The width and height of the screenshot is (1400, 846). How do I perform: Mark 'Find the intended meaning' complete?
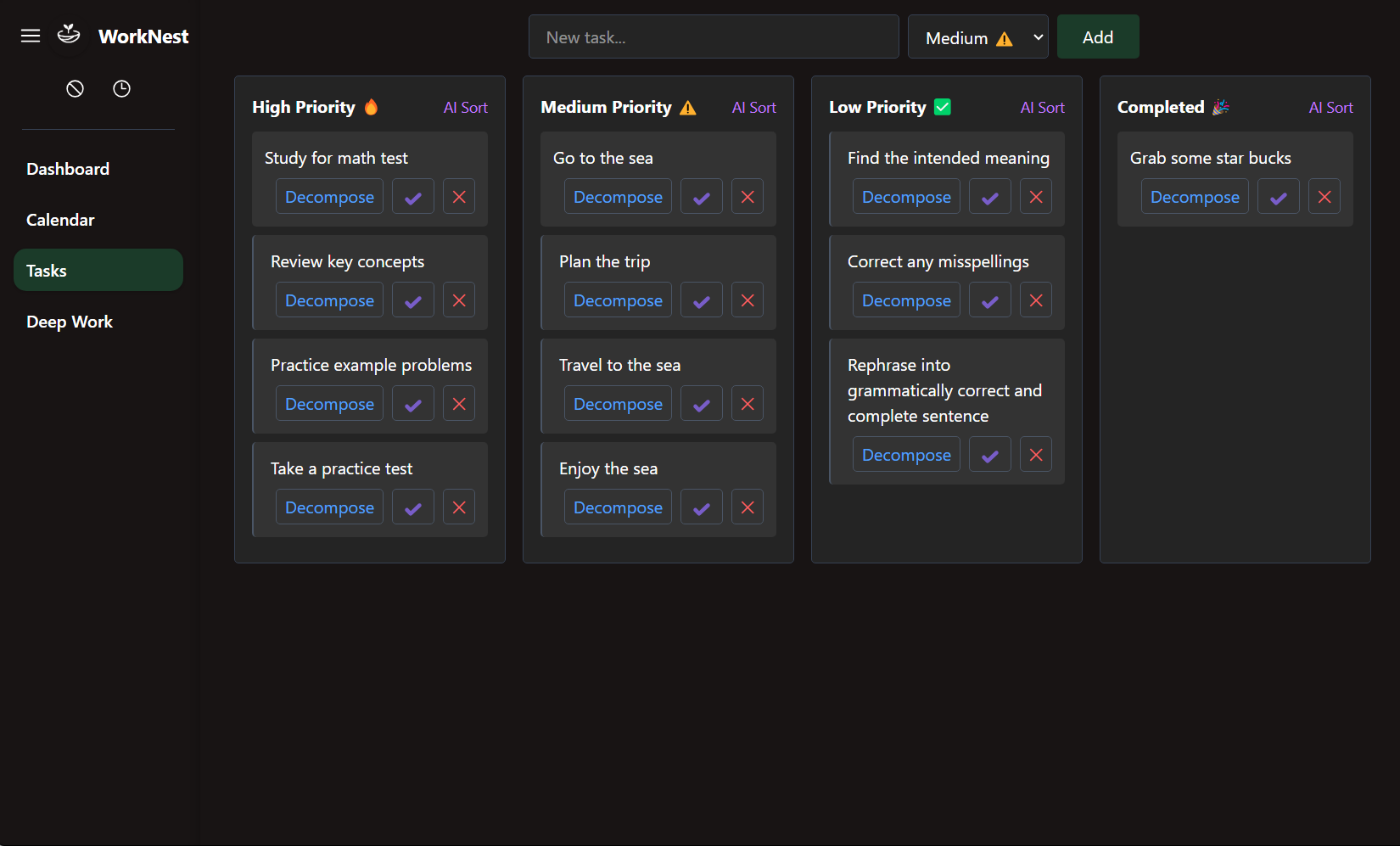[x=990, y=197]
